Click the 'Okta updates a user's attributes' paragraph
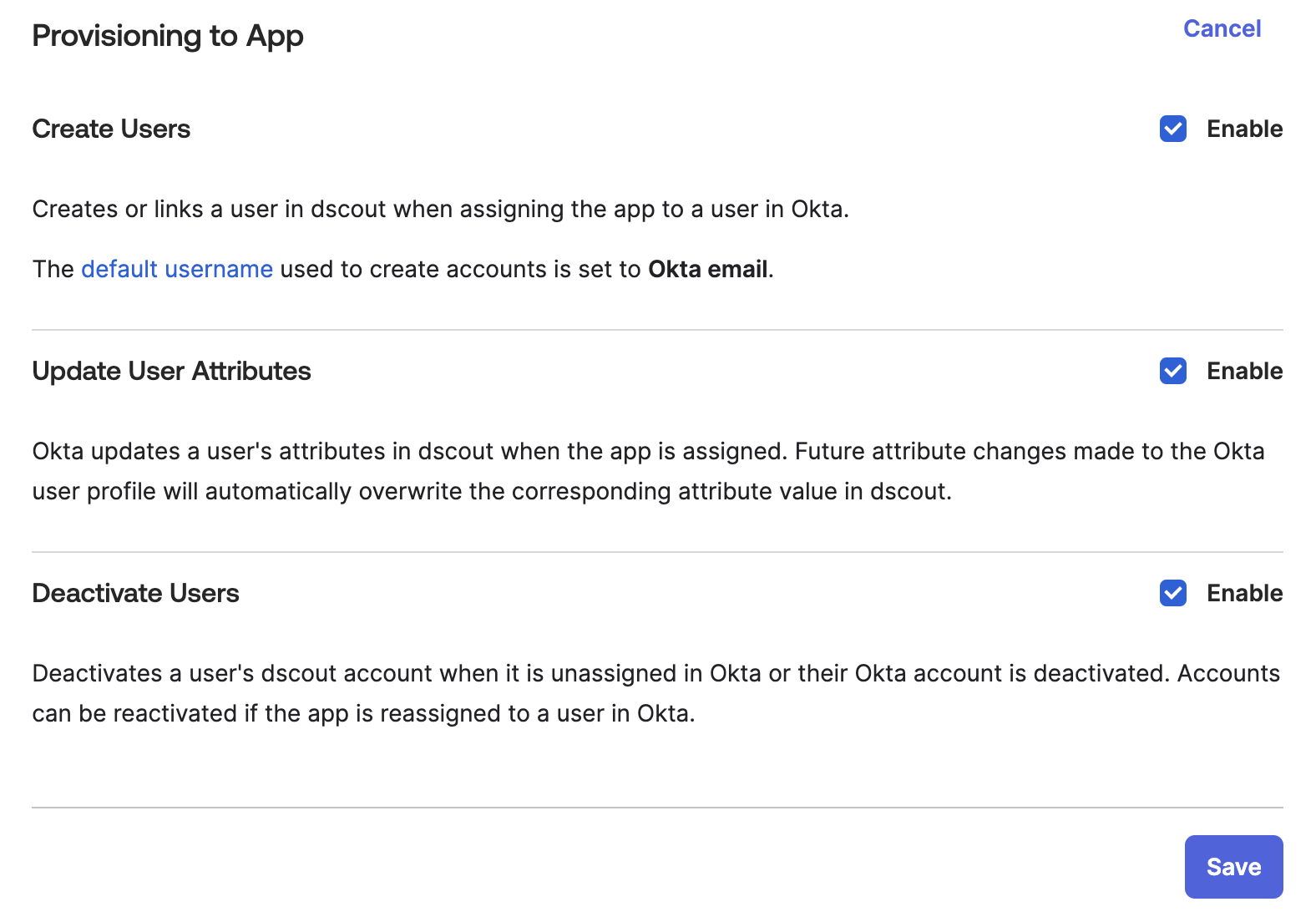This screenshot has width=1316, height=922. pyautogui.click(x=648, y=471)
